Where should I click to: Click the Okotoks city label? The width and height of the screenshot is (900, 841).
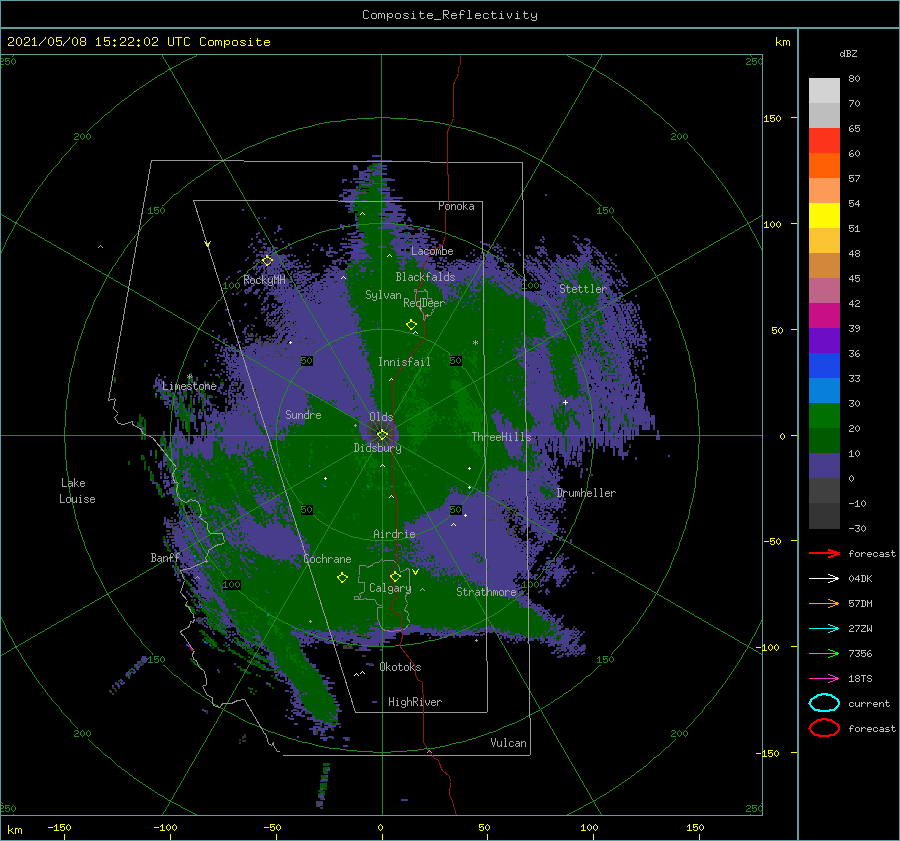[400, 666]
